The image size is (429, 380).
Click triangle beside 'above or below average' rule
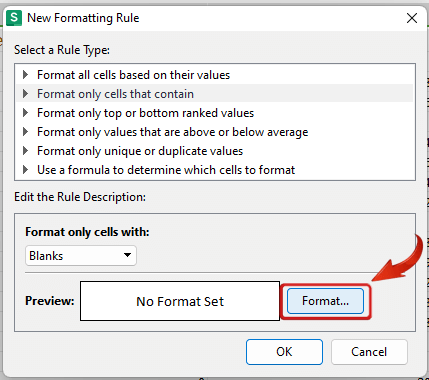pyautogui.click(x=25, y=132)
